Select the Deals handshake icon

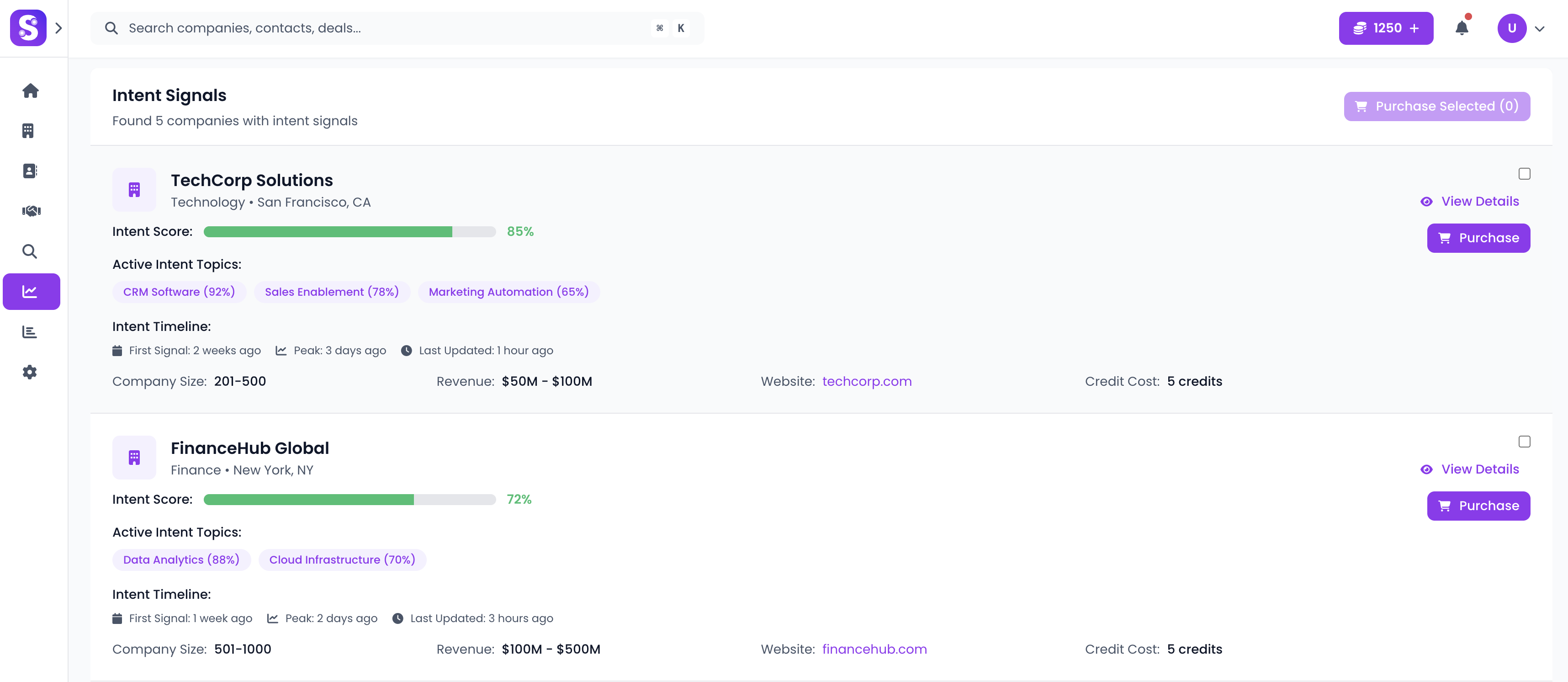pyautogui.click(x=31, y=211)
